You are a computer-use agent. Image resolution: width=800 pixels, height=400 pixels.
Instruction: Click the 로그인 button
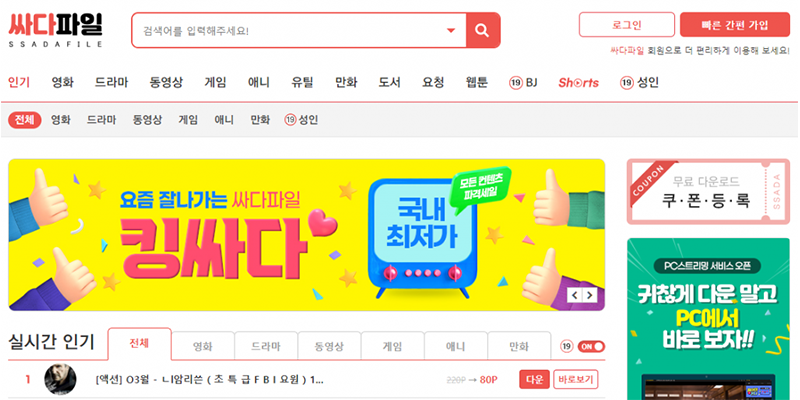click(627, 24)
